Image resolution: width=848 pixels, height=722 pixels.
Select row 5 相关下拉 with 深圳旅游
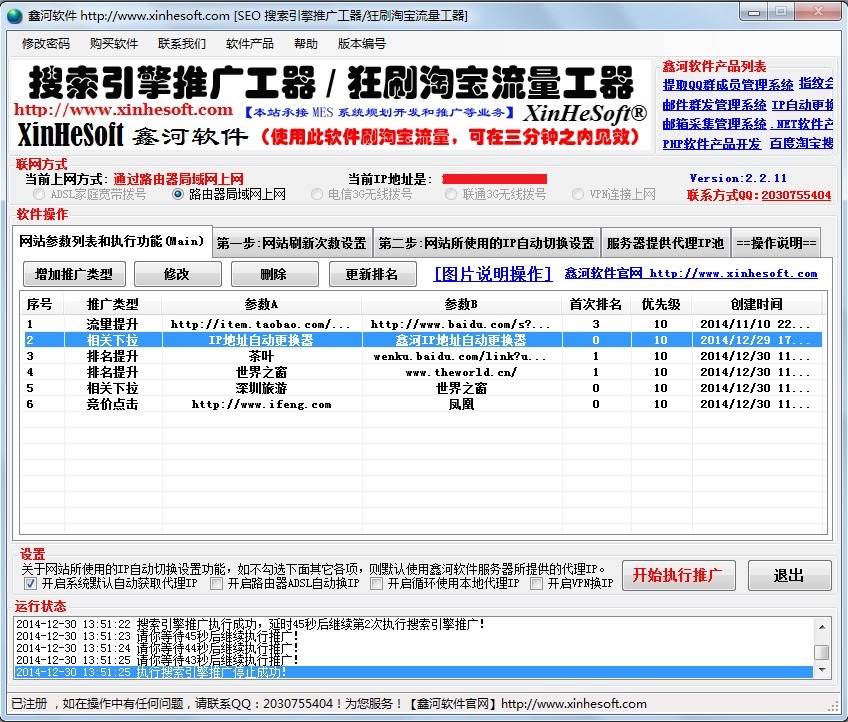pos(421,388)
